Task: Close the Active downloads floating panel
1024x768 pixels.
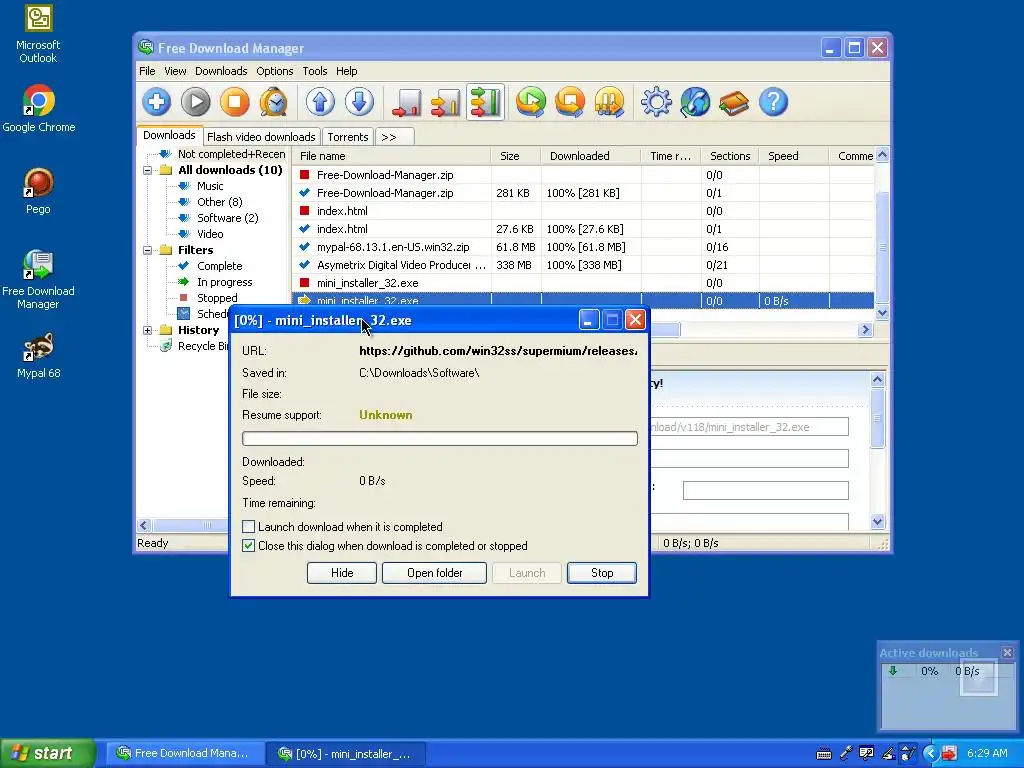Action: 1008,652
